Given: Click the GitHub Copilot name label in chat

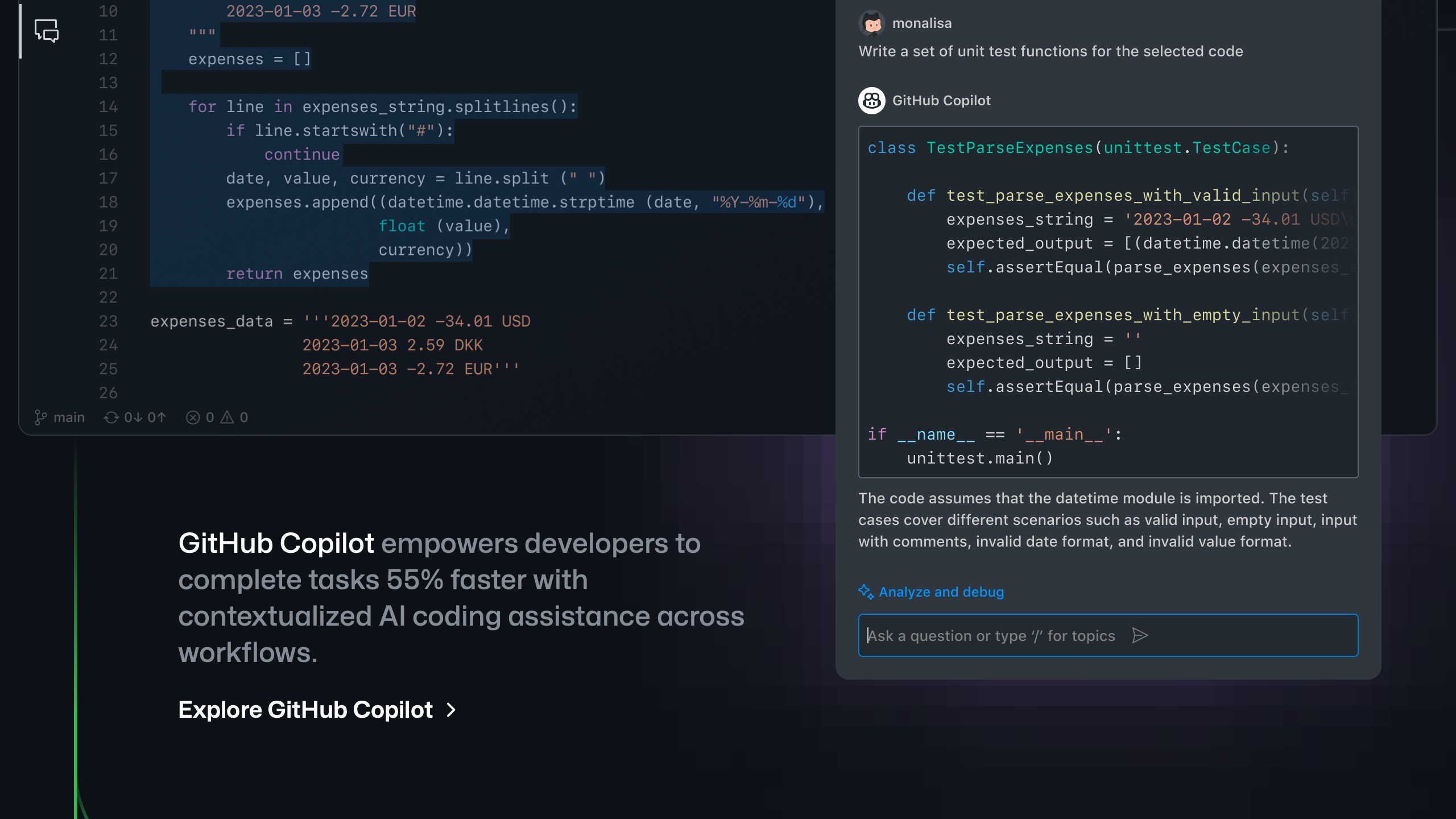Looking at the screenshot, I should pos(941,101).
